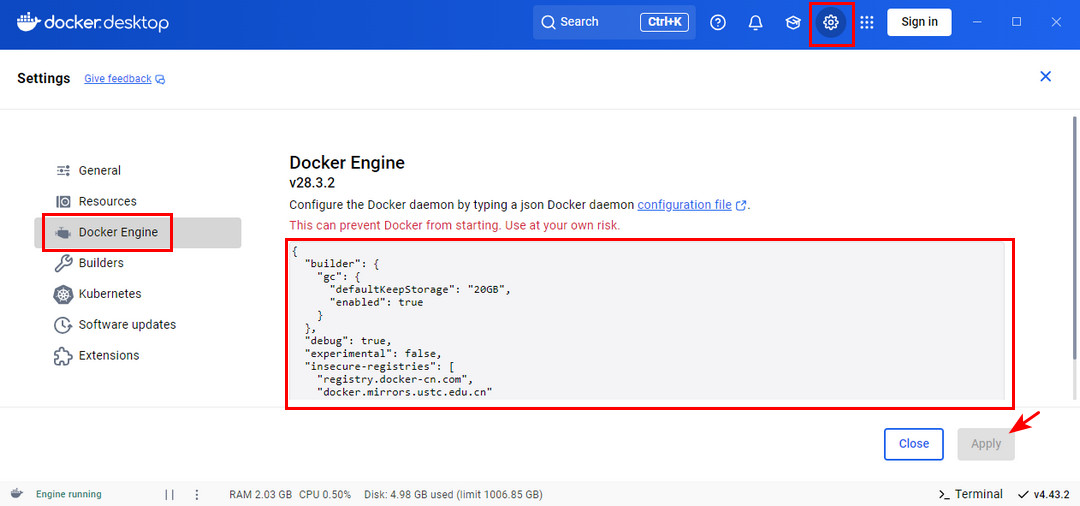This screenshot has width=1080, height=506.
Task: Click the magnifier icon in Search
Action: pyautogui.click(x=548, y=22)
